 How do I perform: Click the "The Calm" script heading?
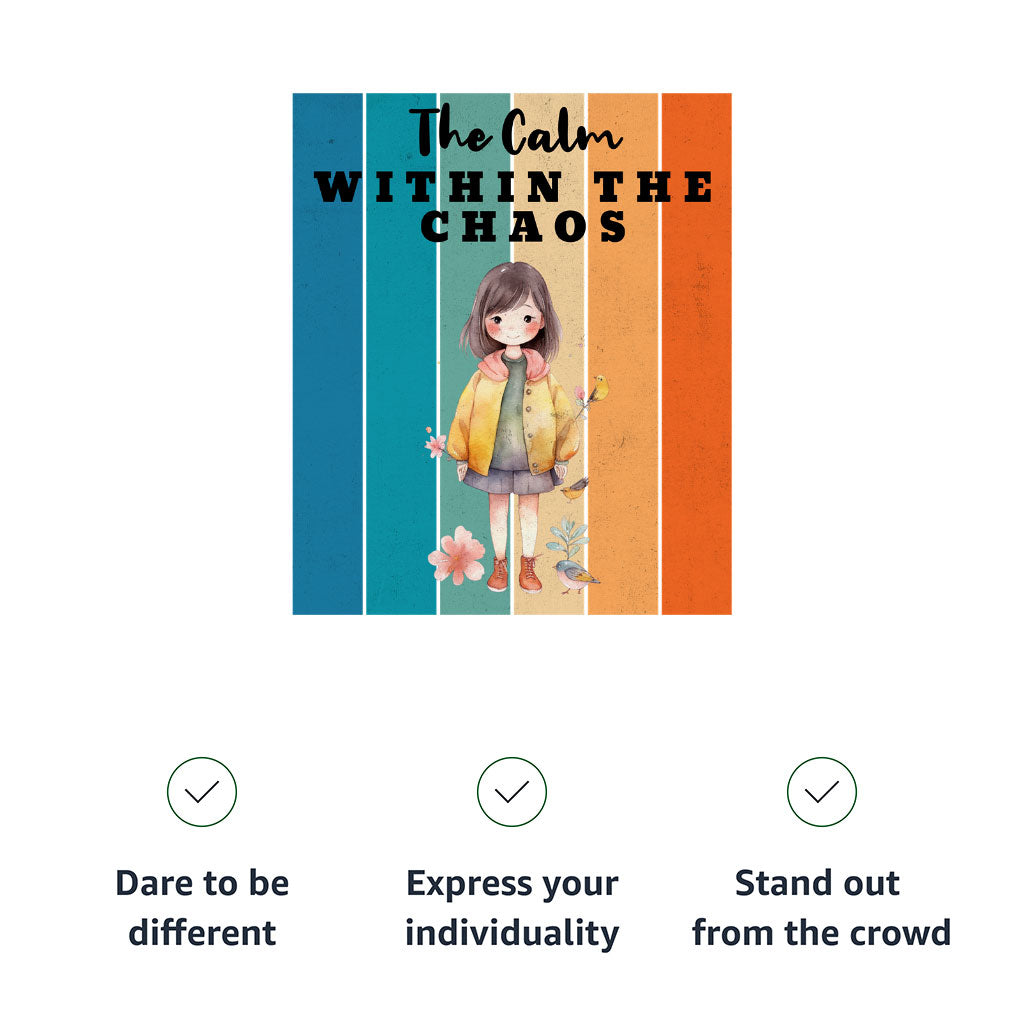(515, 131)
